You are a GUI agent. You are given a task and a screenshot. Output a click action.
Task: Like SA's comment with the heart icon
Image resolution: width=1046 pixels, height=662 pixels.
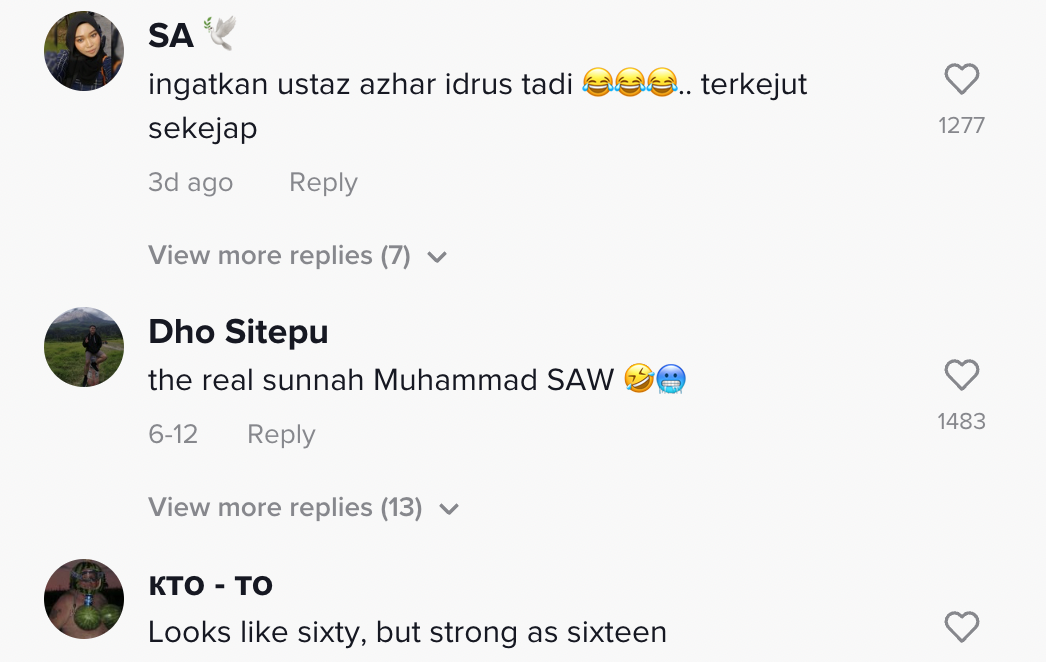[961, 80]
